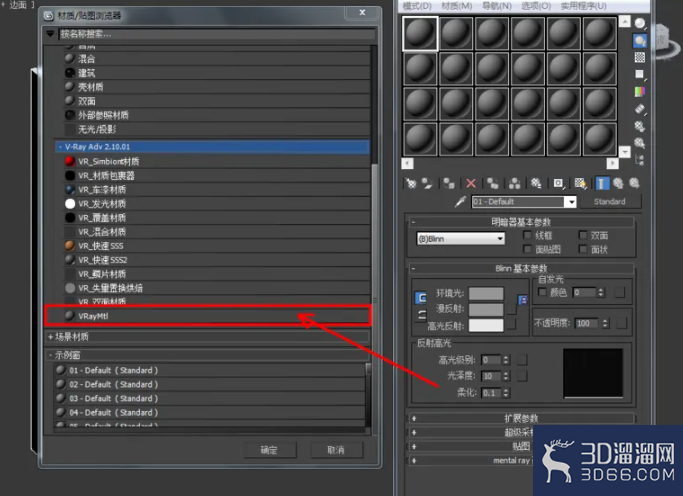Click 不透明度 spinner arrows

tap(605, 323)
